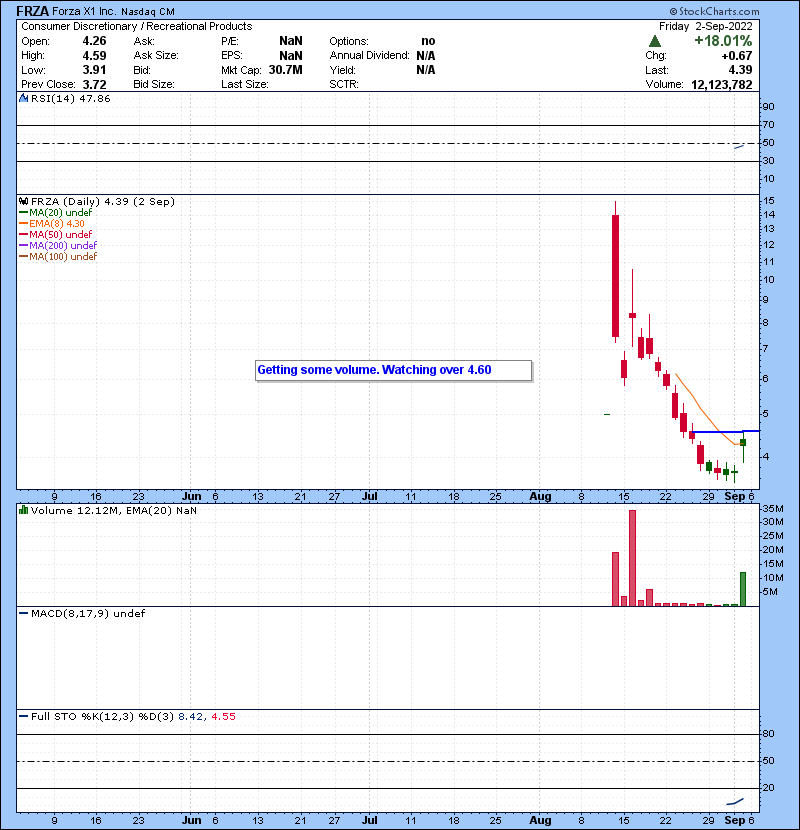
Task: Click the Prev Close value 3.72
Action: [94, 85]
